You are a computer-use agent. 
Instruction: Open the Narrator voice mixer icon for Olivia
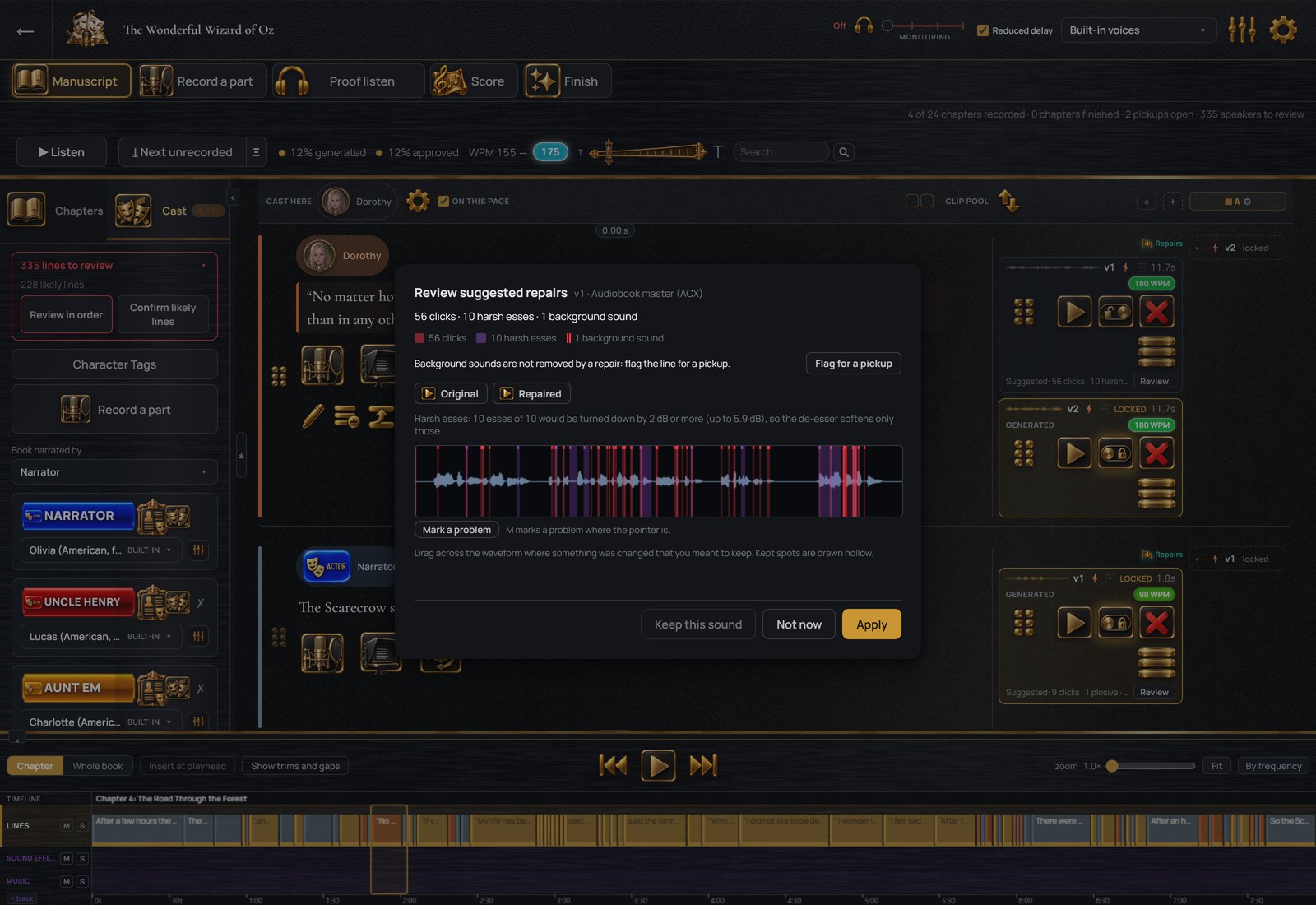pyautogui.click(x=198, y=550)
